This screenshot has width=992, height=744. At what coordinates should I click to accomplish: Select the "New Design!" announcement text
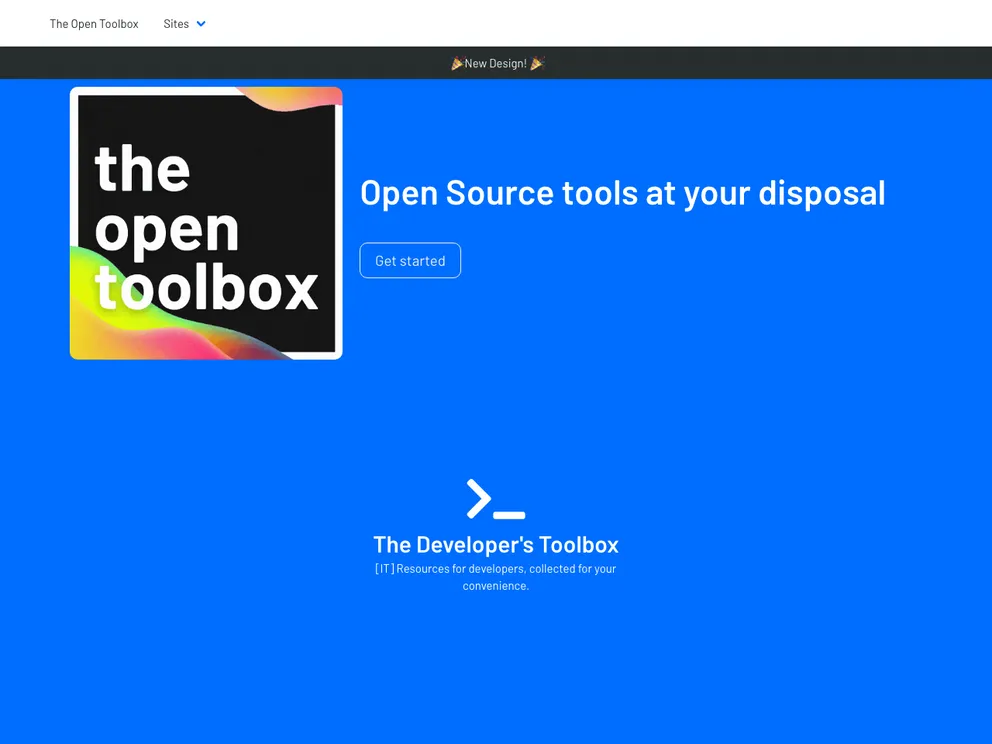pyautogui.click(x=495, y=64)
